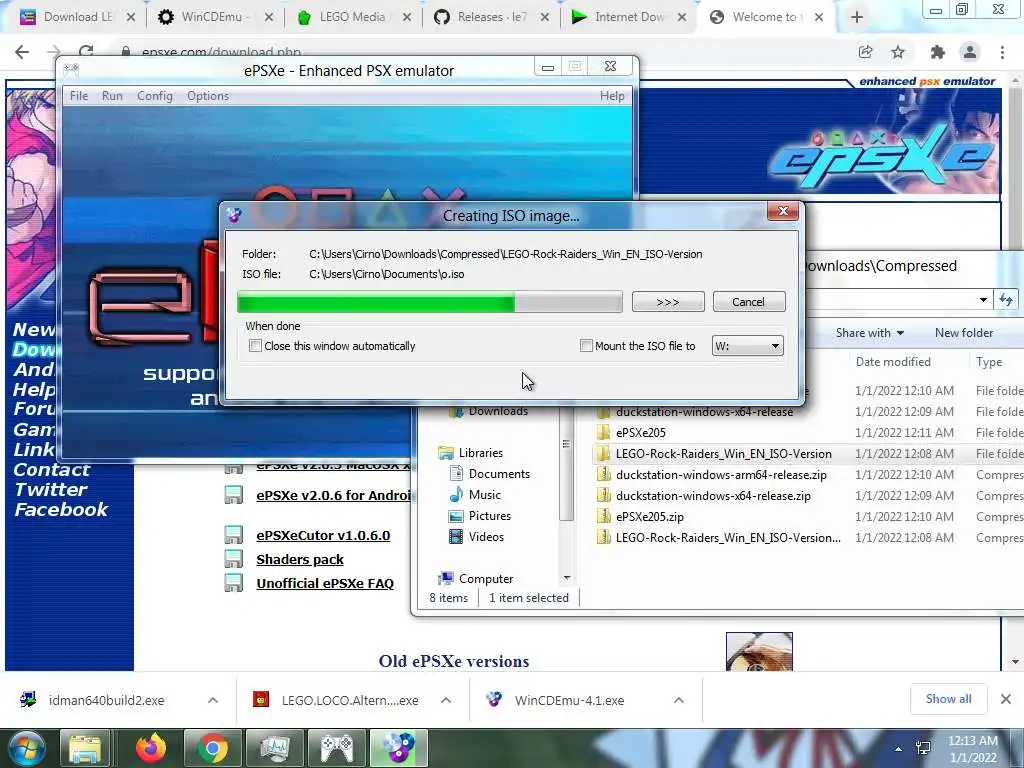Open ePSXeCutor v1.0.6.0 link

pos(323,536)
